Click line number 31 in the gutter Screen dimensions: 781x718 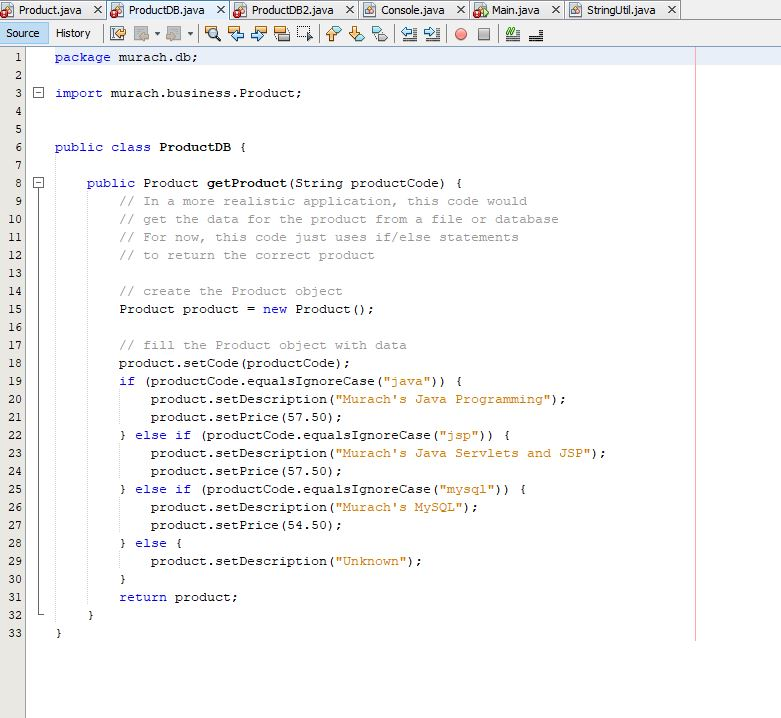pos(15,597)
